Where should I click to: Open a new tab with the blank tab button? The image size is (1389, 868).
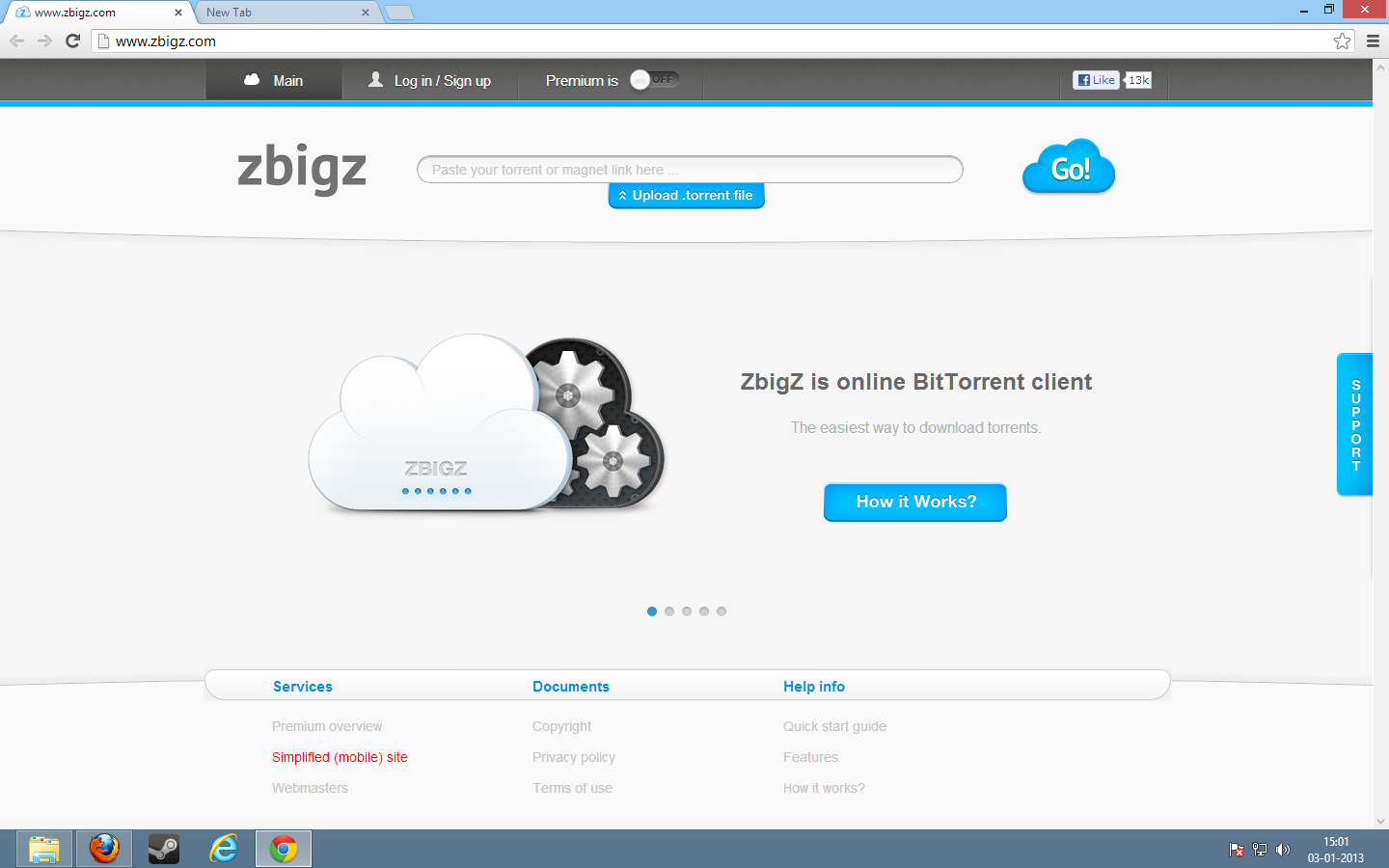[398, 13]
